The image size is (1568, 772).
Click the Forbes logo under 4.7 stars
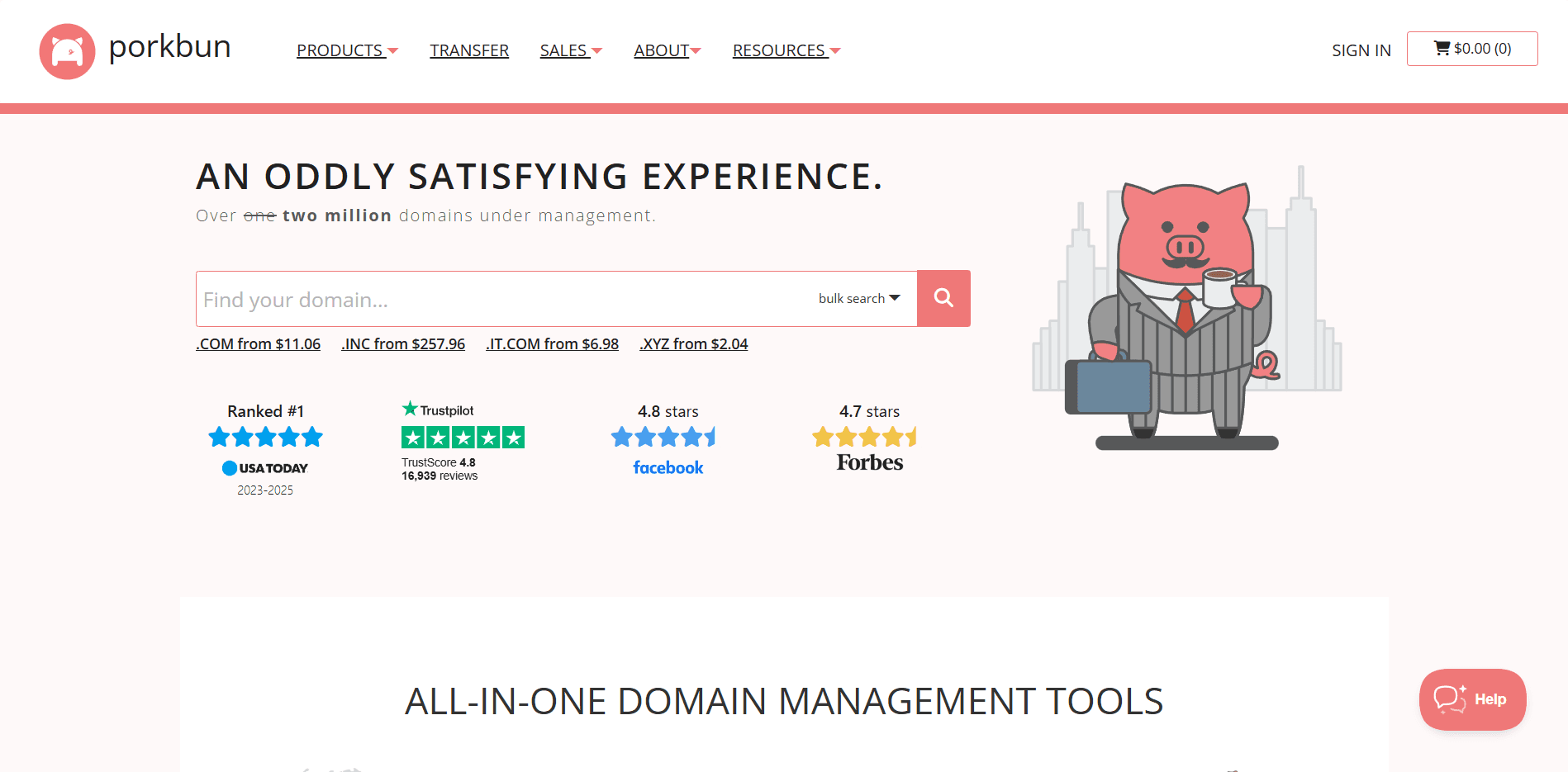tap(870, 462)
